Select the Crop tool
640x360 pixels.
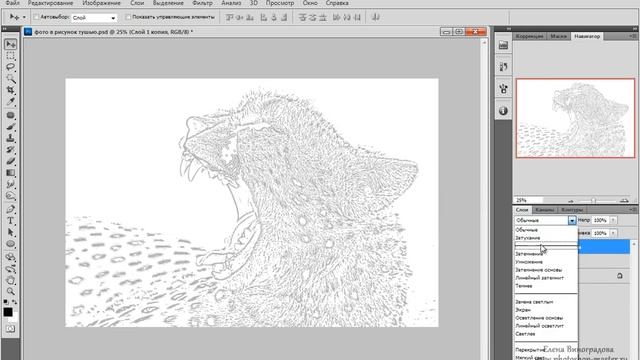pyautogui.click(x=11, y=90)
